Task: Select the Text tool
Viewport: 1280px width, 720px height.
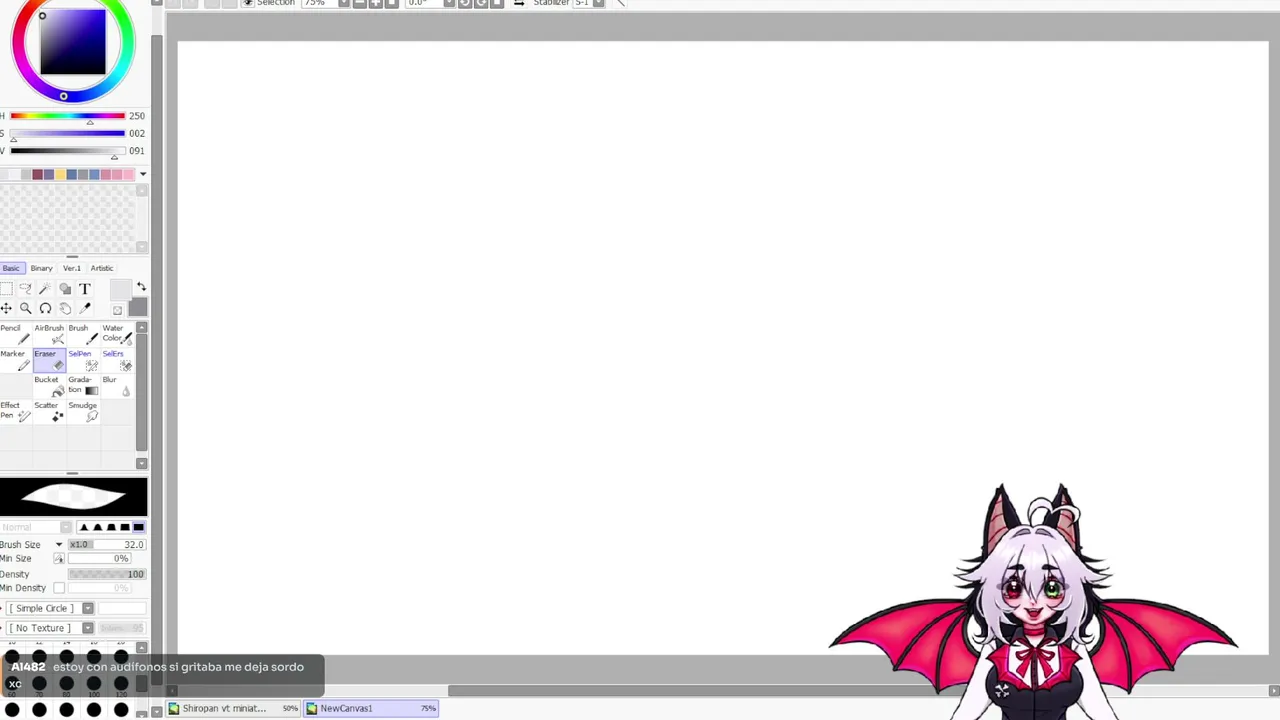Action: (x=85, y=289)
